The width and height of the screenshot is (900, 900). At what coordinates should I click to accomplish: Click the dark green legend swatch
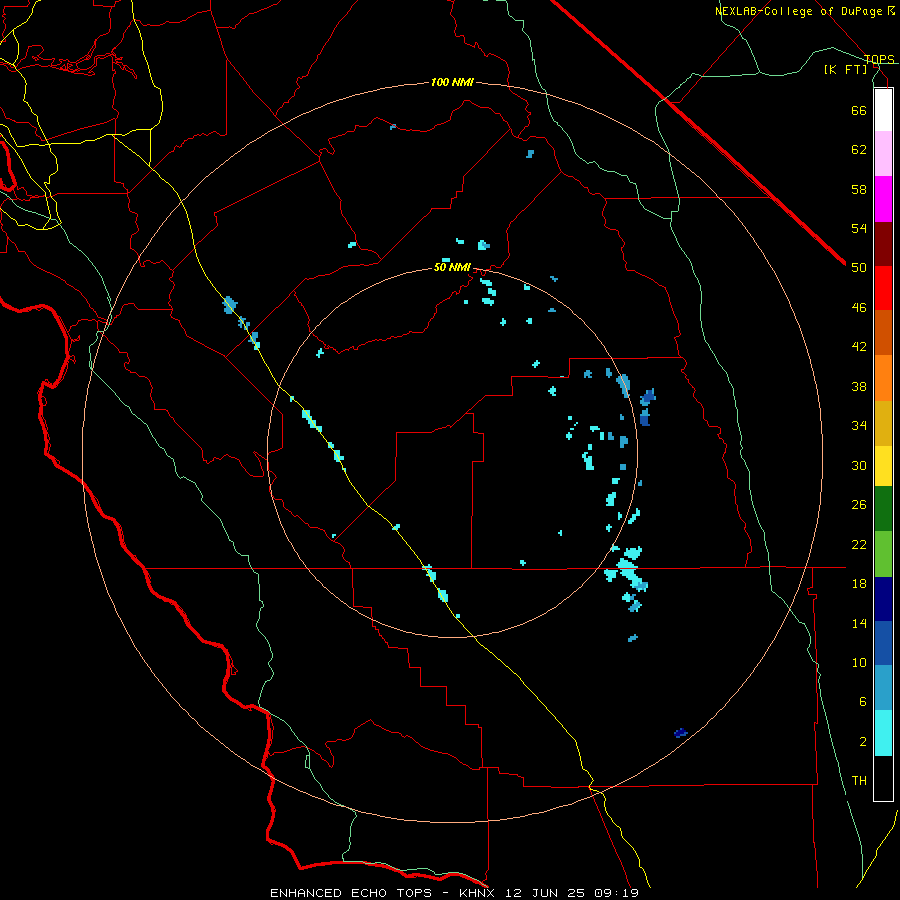pos(883,509)
